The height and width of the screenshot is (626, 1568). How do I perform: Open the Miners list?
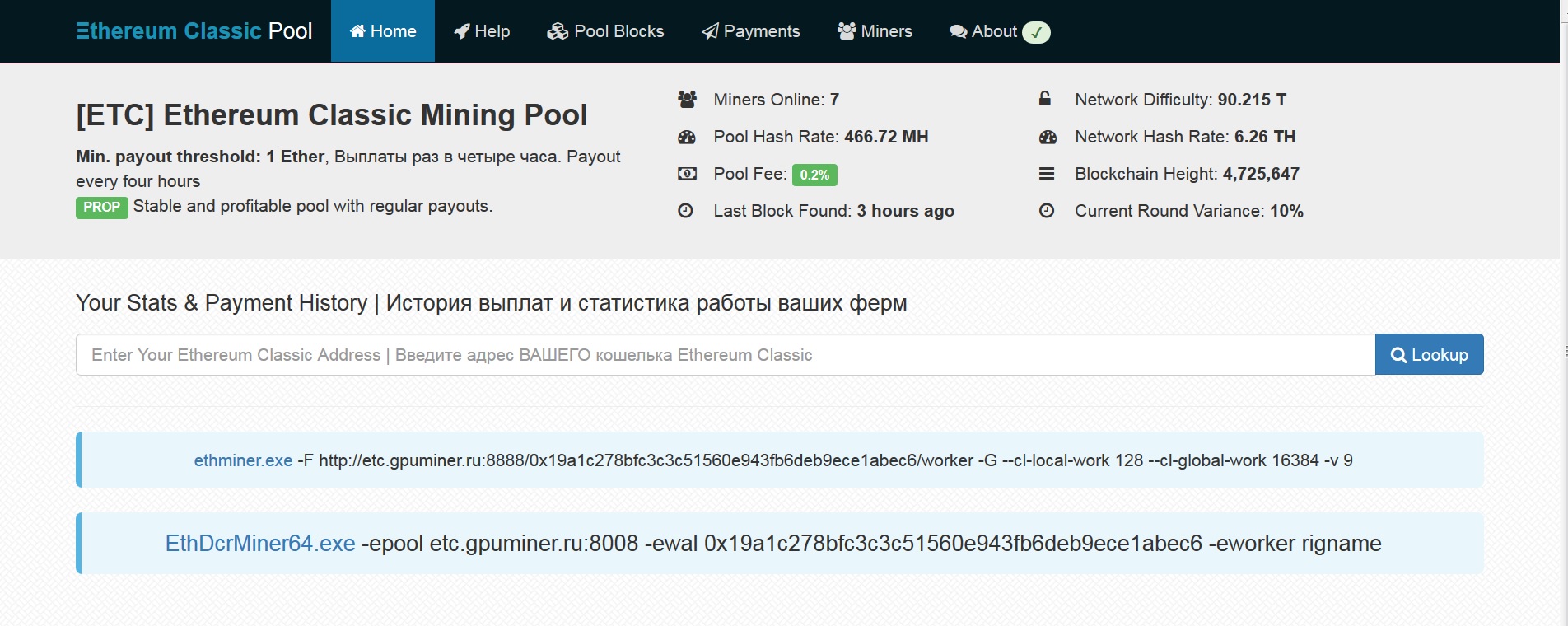click(x=875, y=31)
